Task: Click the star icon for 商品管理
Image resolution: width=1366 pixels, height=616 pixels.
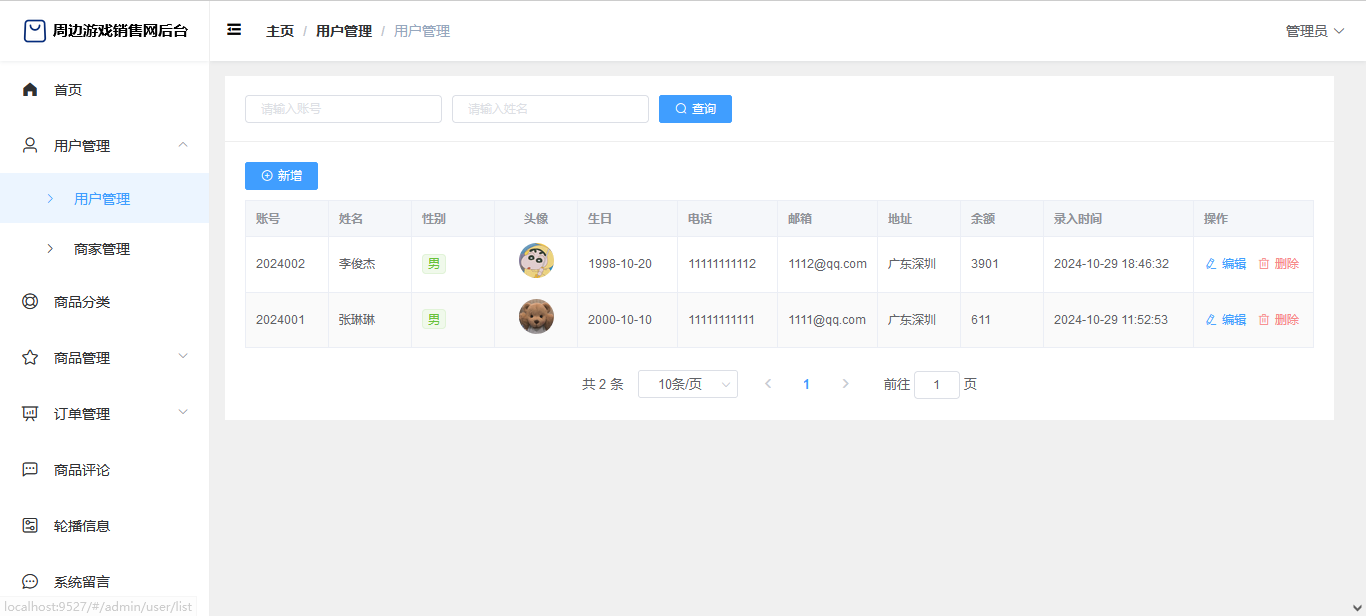Action: [30, 358]
